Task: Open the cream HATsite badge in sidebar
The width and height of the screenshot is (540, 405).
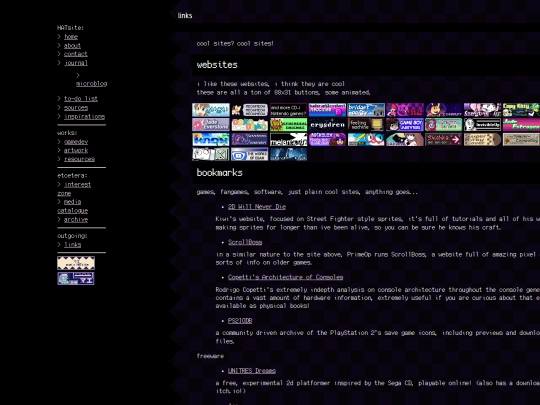Action: 76,263
